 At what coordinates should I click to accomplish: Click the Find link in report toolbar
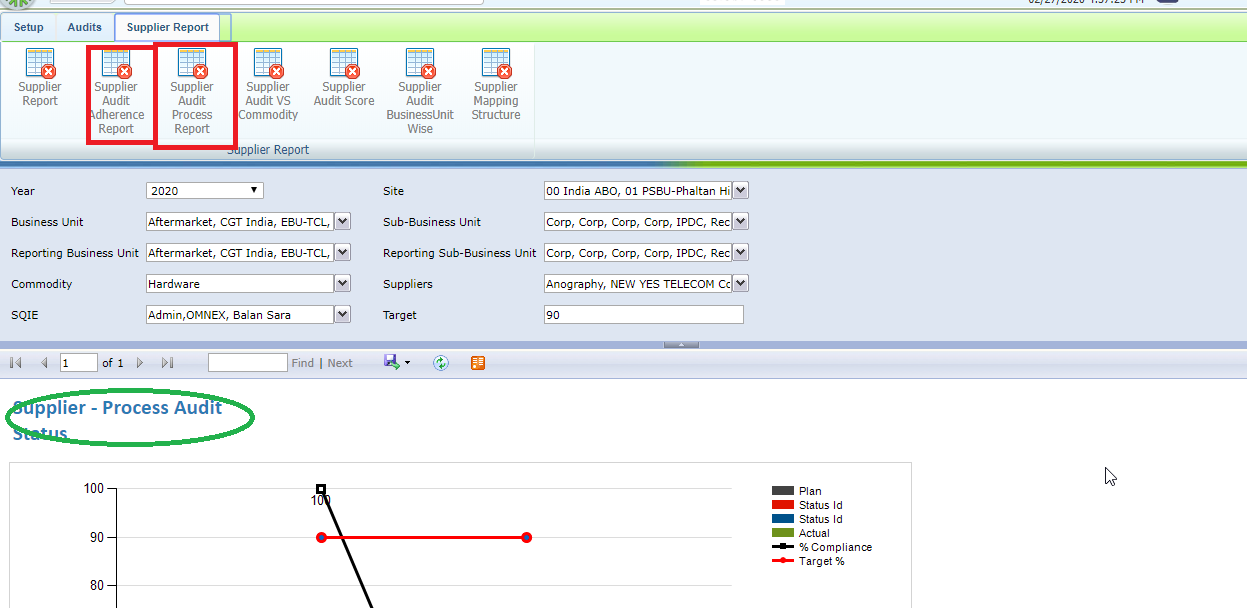[303, 363]
